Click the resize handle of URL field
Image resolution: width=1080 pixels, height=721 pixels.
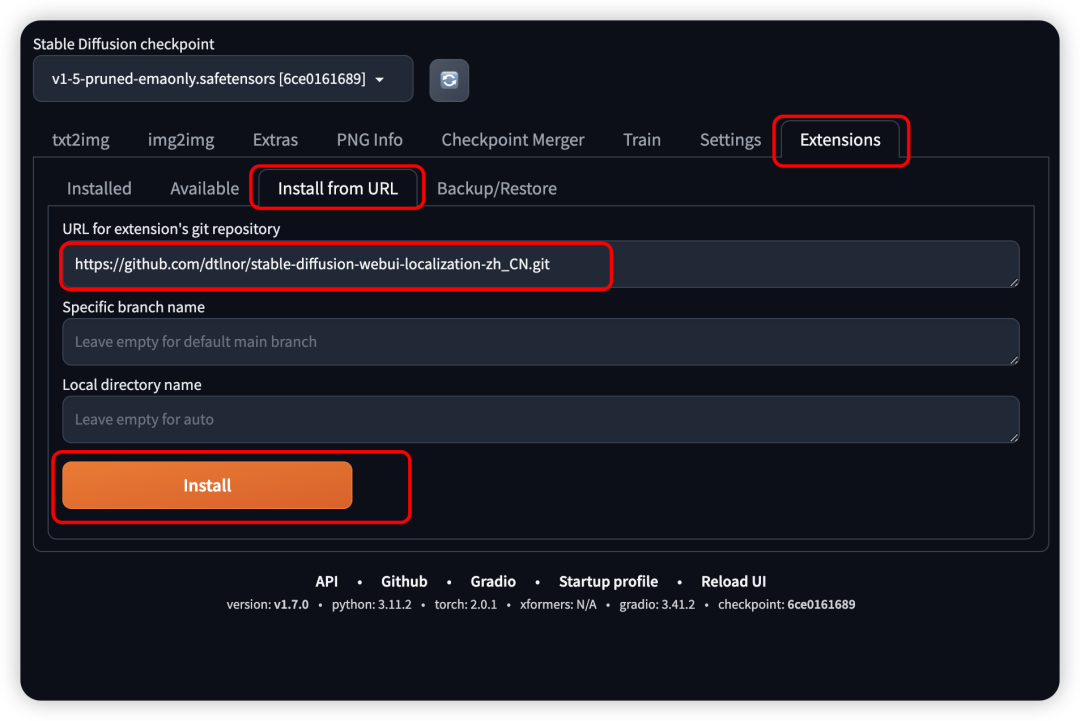coord(1014,282)
